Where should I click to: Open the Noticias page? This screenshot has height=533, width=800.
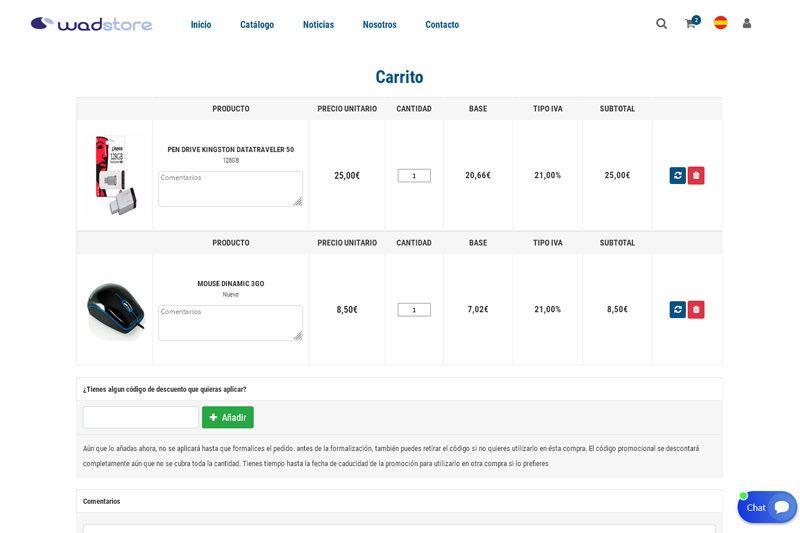click(318, 24)
